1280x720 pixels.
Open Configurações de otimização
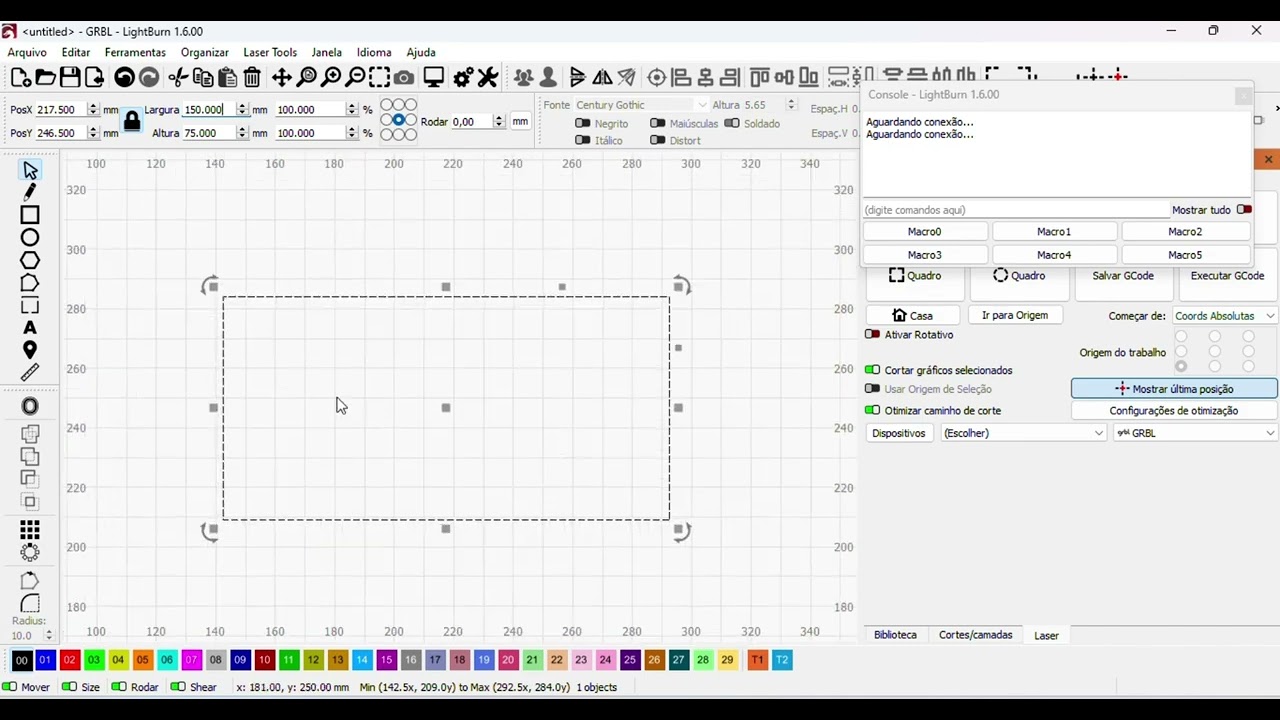point(1174,411)
